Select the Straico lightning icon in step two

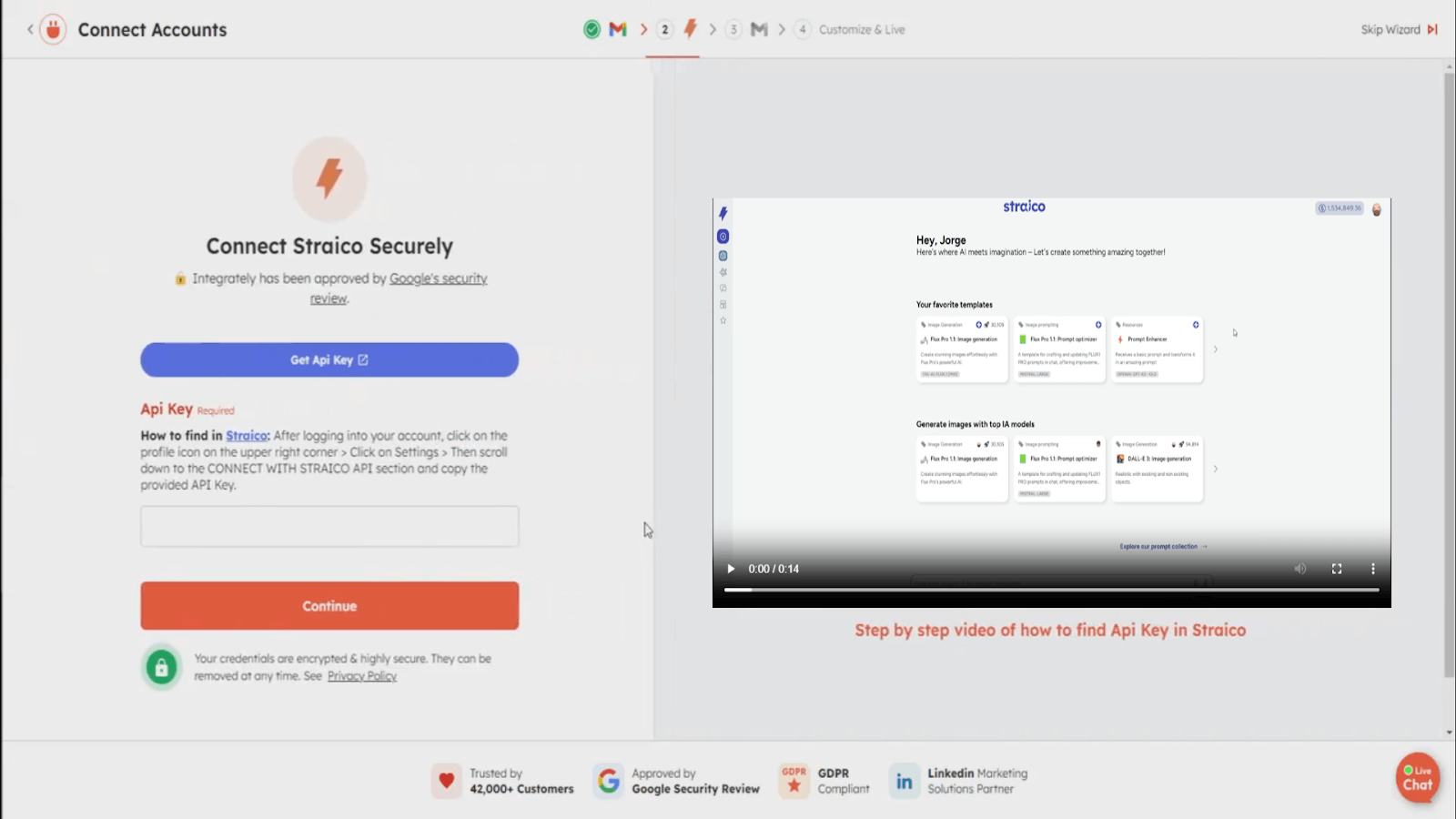pyautogui.click(x=691, y=29)
